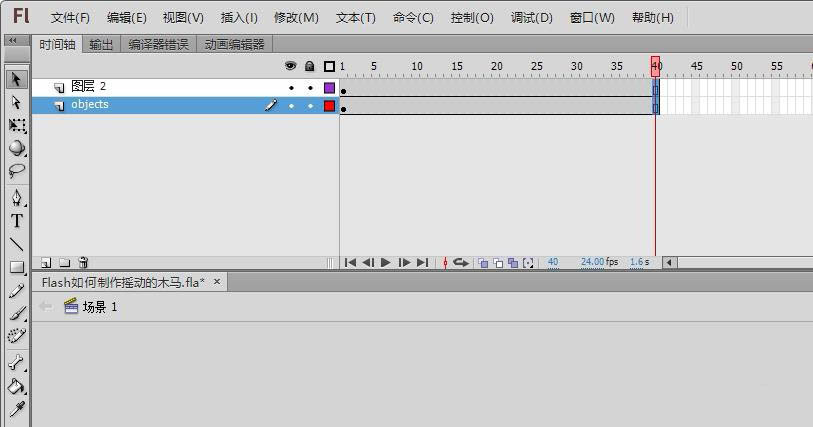
Task: Select the Rectangle tool
Action: [x=17, y=267]
